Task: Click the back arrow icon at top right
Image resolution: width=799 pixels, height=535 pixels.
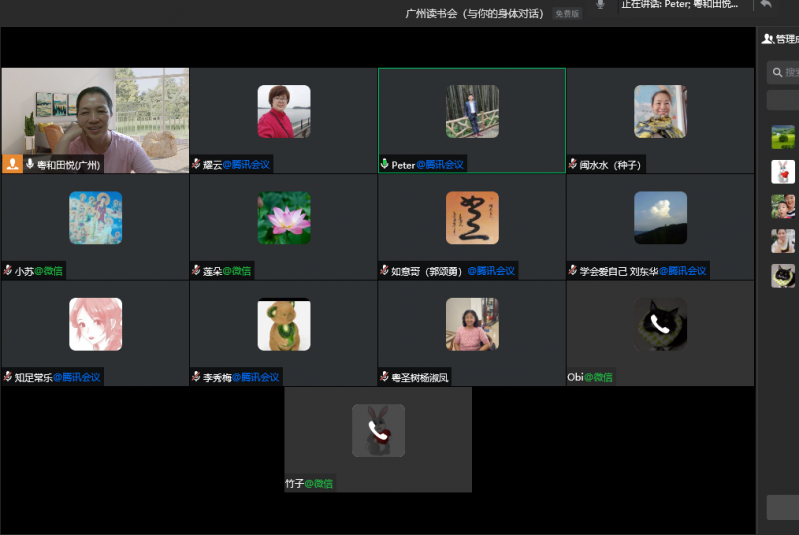Action: pos(766,5)
